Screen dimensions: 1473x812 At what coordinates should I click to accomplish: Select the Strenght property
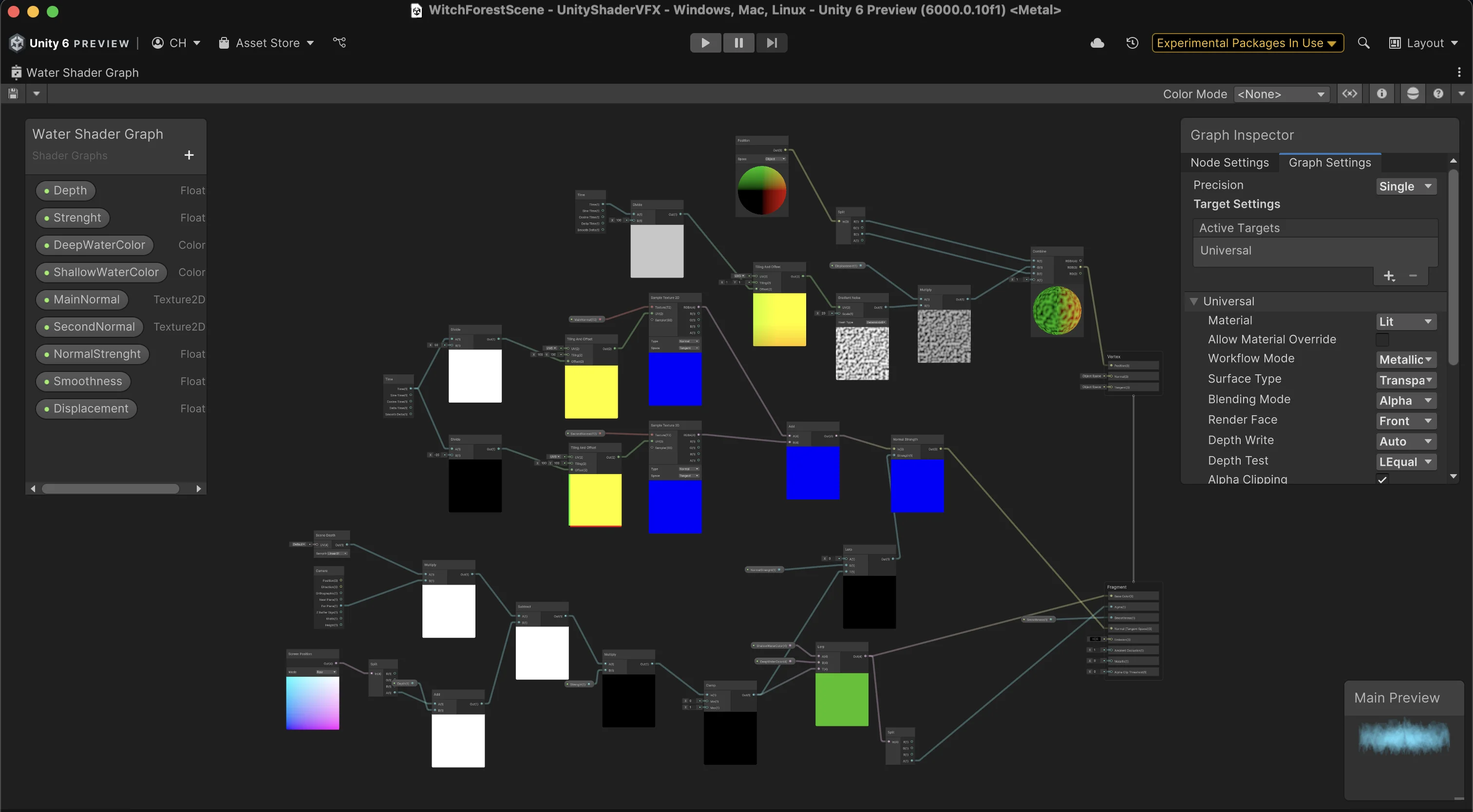coord(73,218)
